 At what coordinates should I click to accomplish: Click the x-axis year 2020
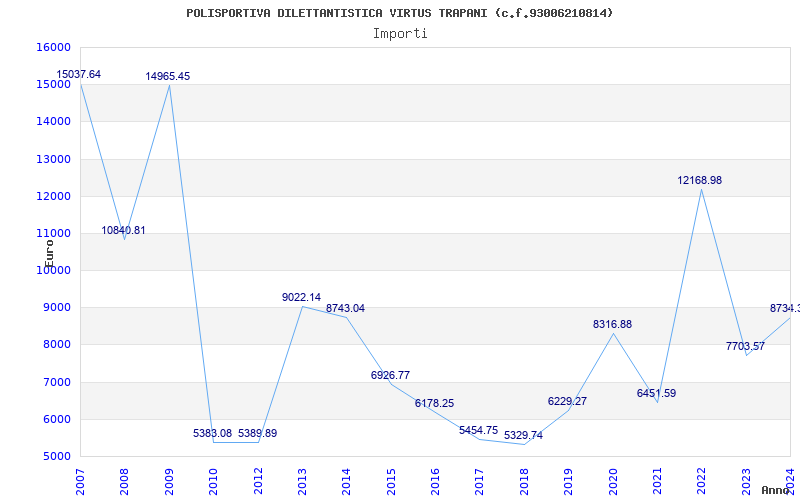point(613,482)
